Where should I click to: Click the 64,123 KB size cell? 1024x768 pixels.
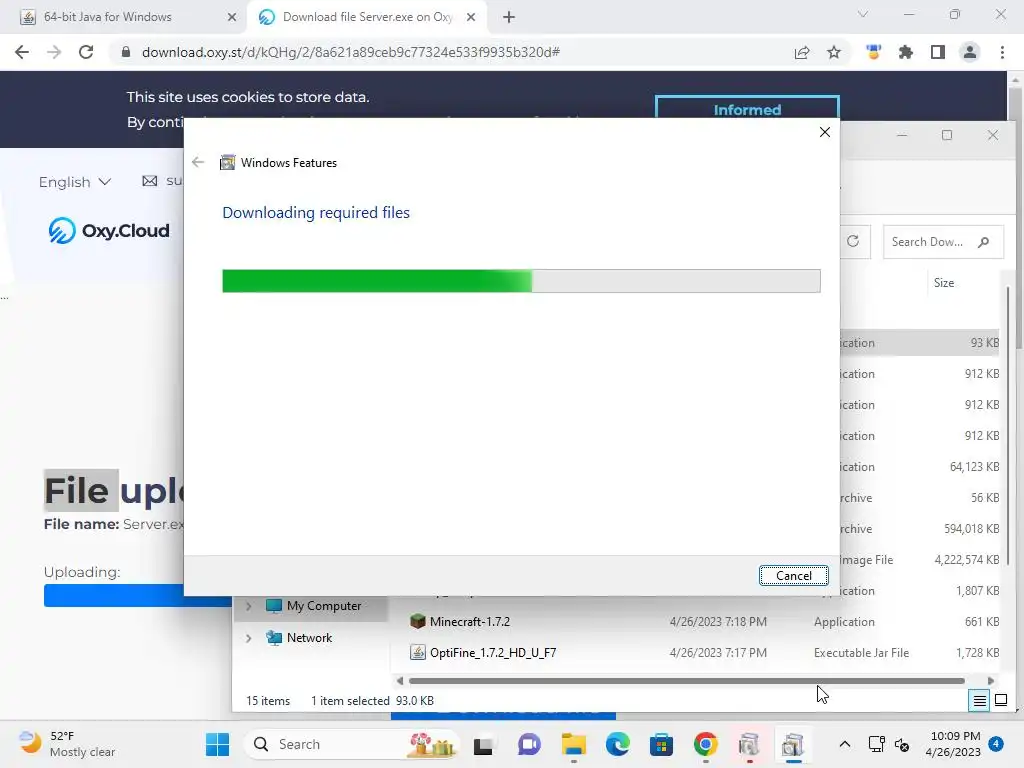(974, 467)
